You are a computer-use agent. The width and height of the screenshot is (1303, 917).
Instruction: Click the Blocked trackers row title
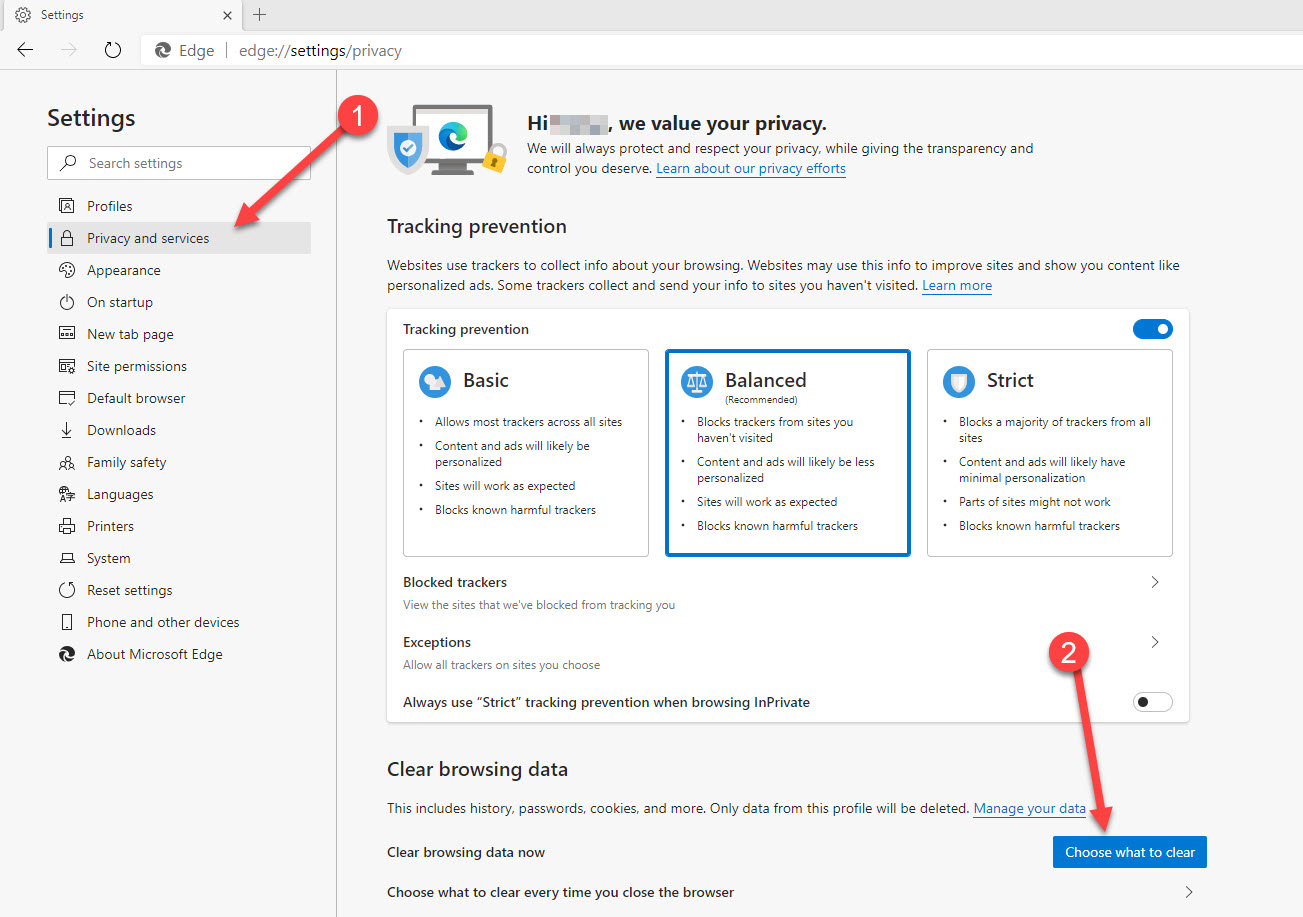point(455,582)
